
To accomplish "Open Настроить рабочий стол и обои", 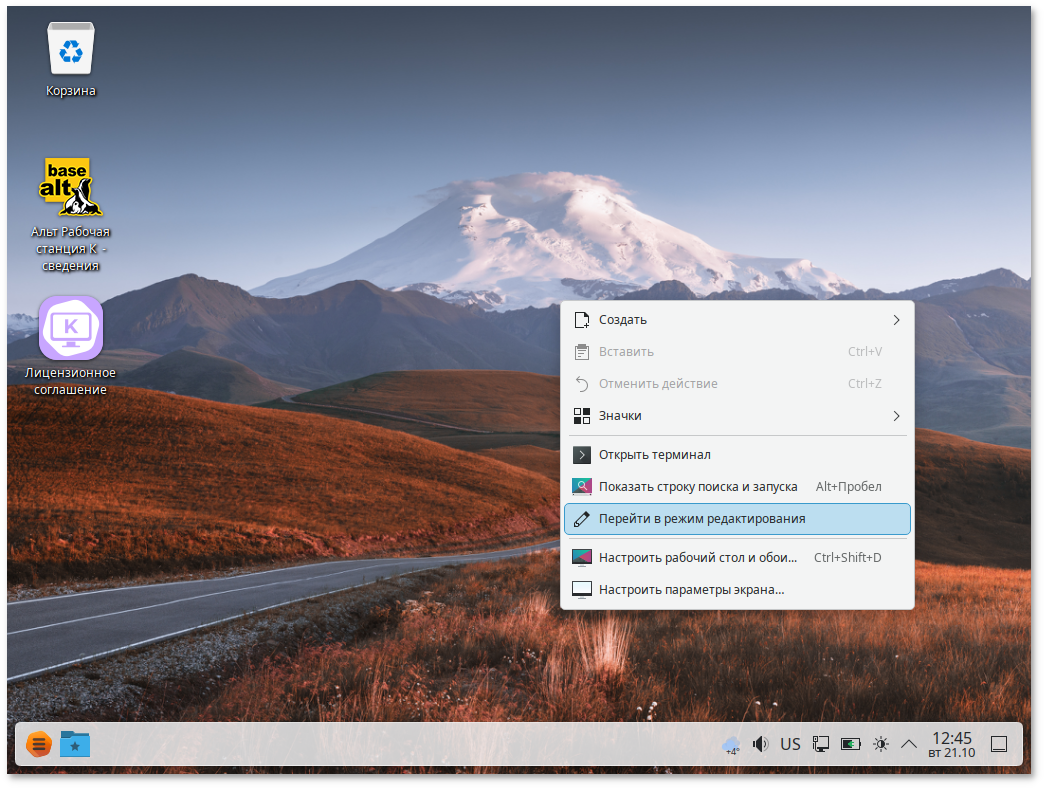I will pos(697,558).
